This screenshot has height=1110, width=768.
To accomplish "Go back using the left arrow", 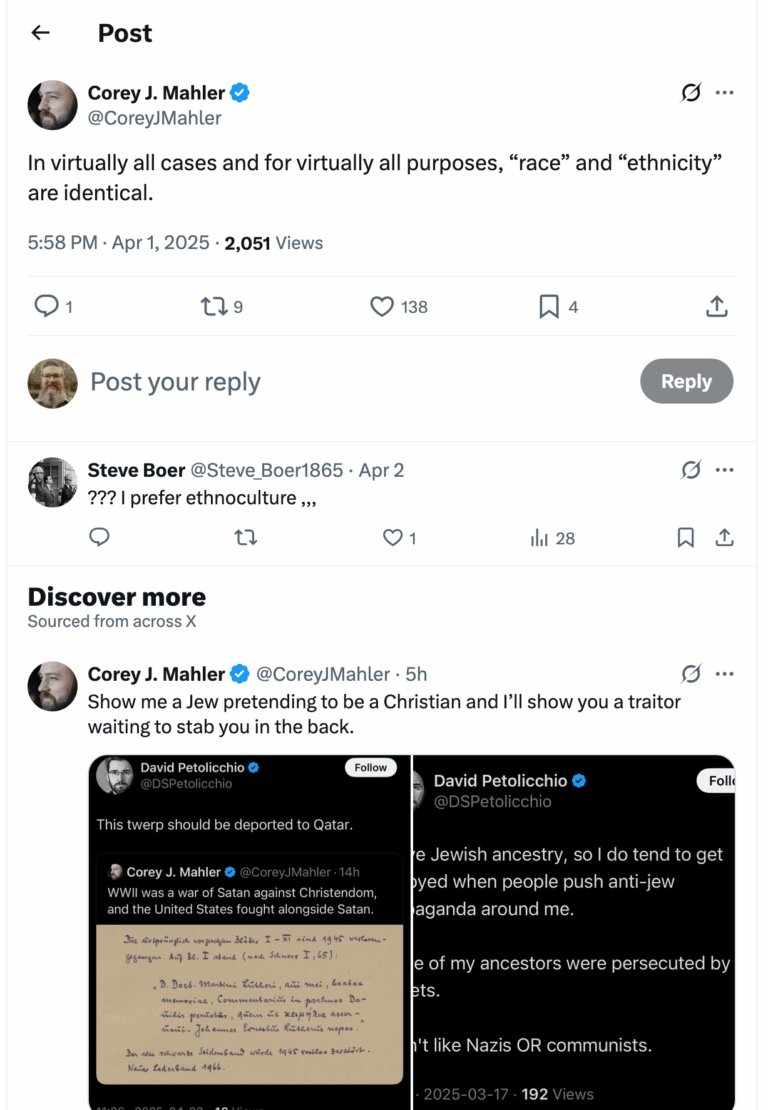I will [x=40, y=33].
